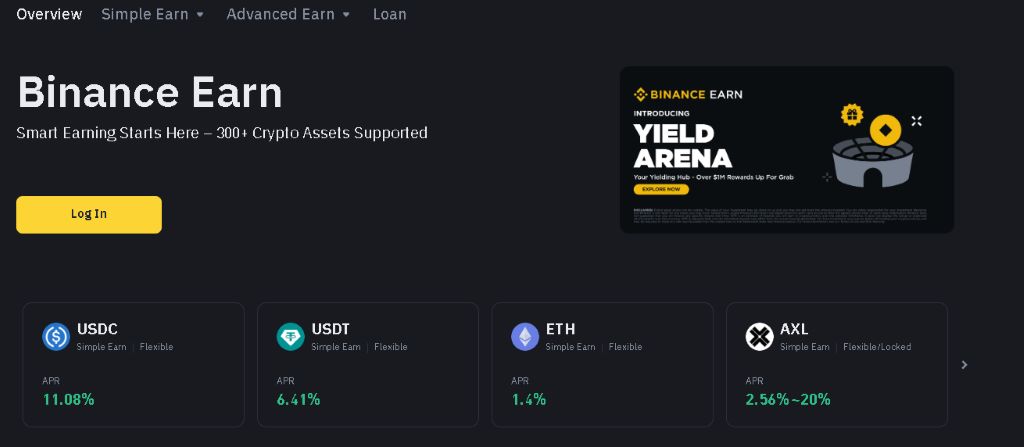This screenshot has width=1024, height=447.
Task: Open the Loan tab
Action: [x=389, y=15]
